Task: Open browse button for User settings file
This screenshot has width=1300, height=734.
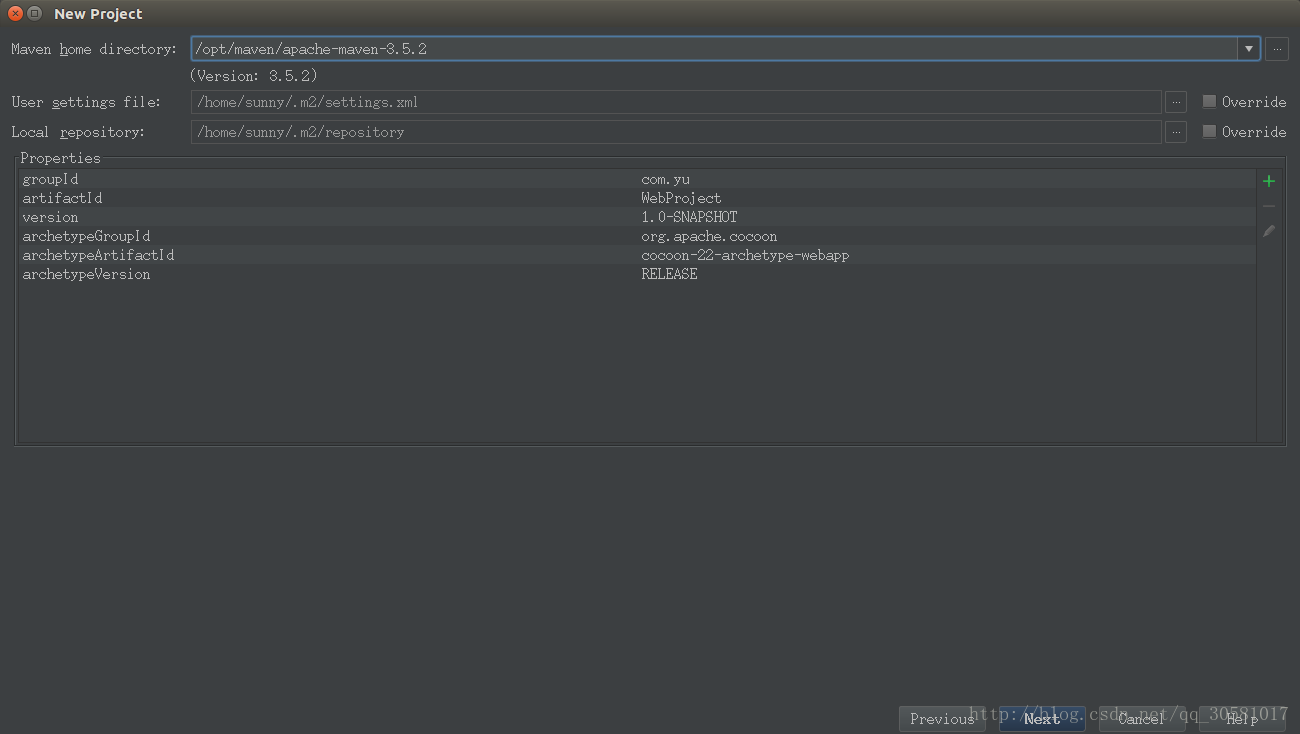Action: point(1176,102)
